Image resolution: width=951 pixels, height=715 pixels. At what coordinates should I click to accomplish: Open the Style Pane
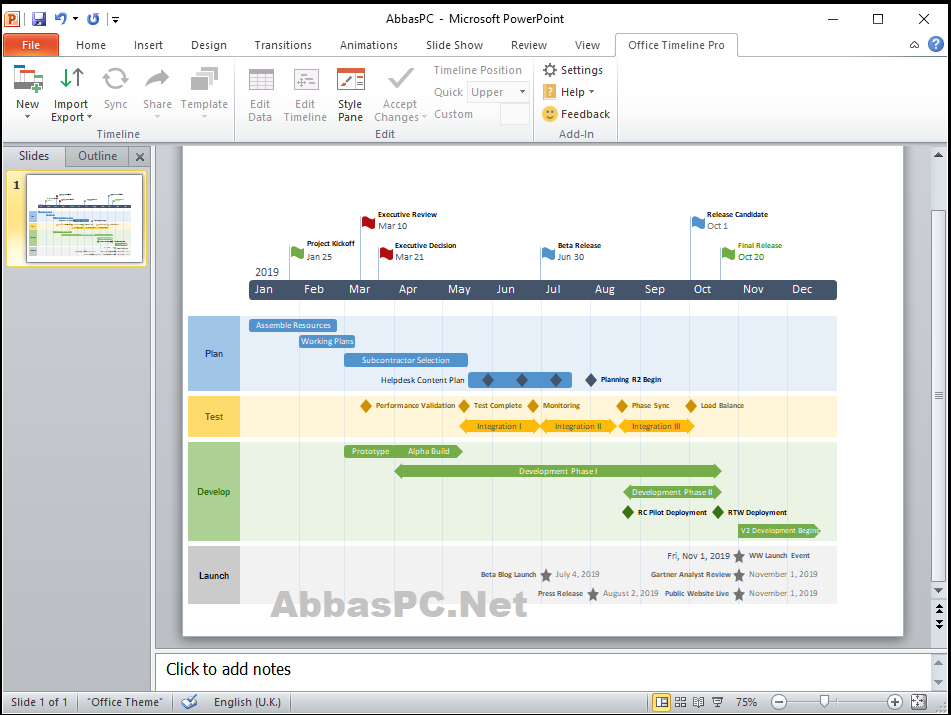351,94
